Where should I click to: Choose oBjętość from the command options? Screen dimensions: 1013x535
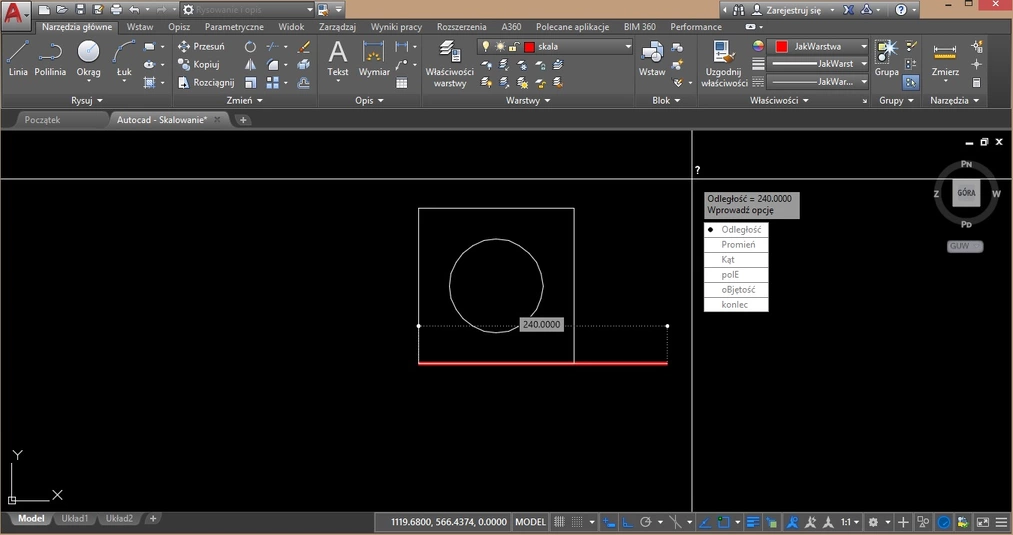[736, 289]
